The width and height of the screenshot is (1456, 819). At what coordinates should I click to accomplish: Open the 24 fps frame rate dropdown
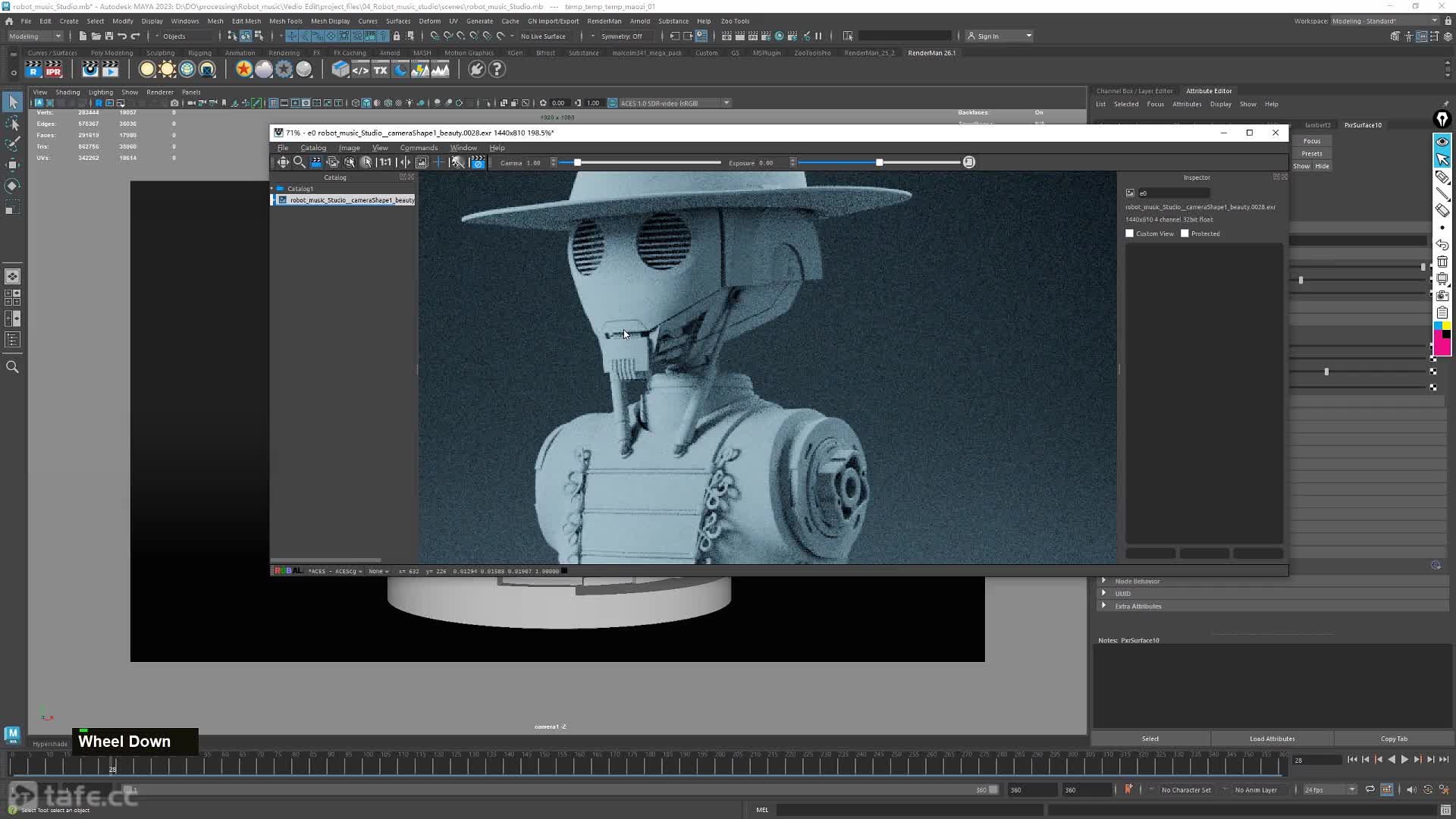[x=1329, y=789]
